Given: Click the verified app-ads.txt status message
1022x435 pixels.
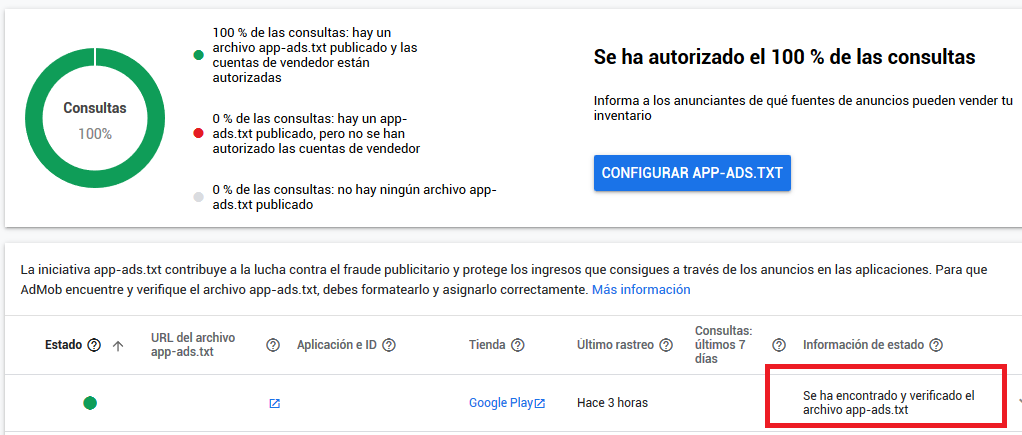Looking at the screenshot, I should pyautogui.click(x=888, y=403).
